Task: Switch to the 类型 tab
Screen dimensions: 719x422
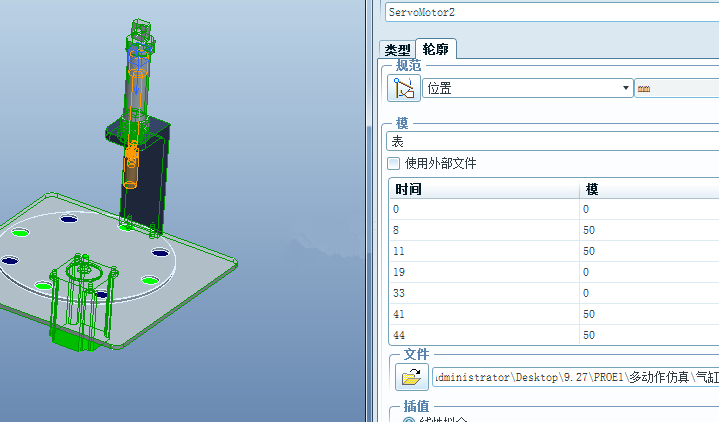Action: (x=398, y=50)
